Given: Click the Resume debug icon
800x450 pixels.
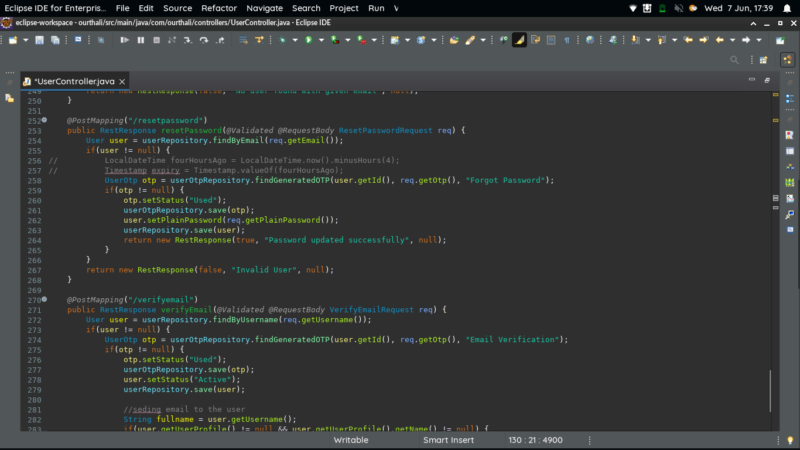Looking at the screenshot, I should point(124,40).
